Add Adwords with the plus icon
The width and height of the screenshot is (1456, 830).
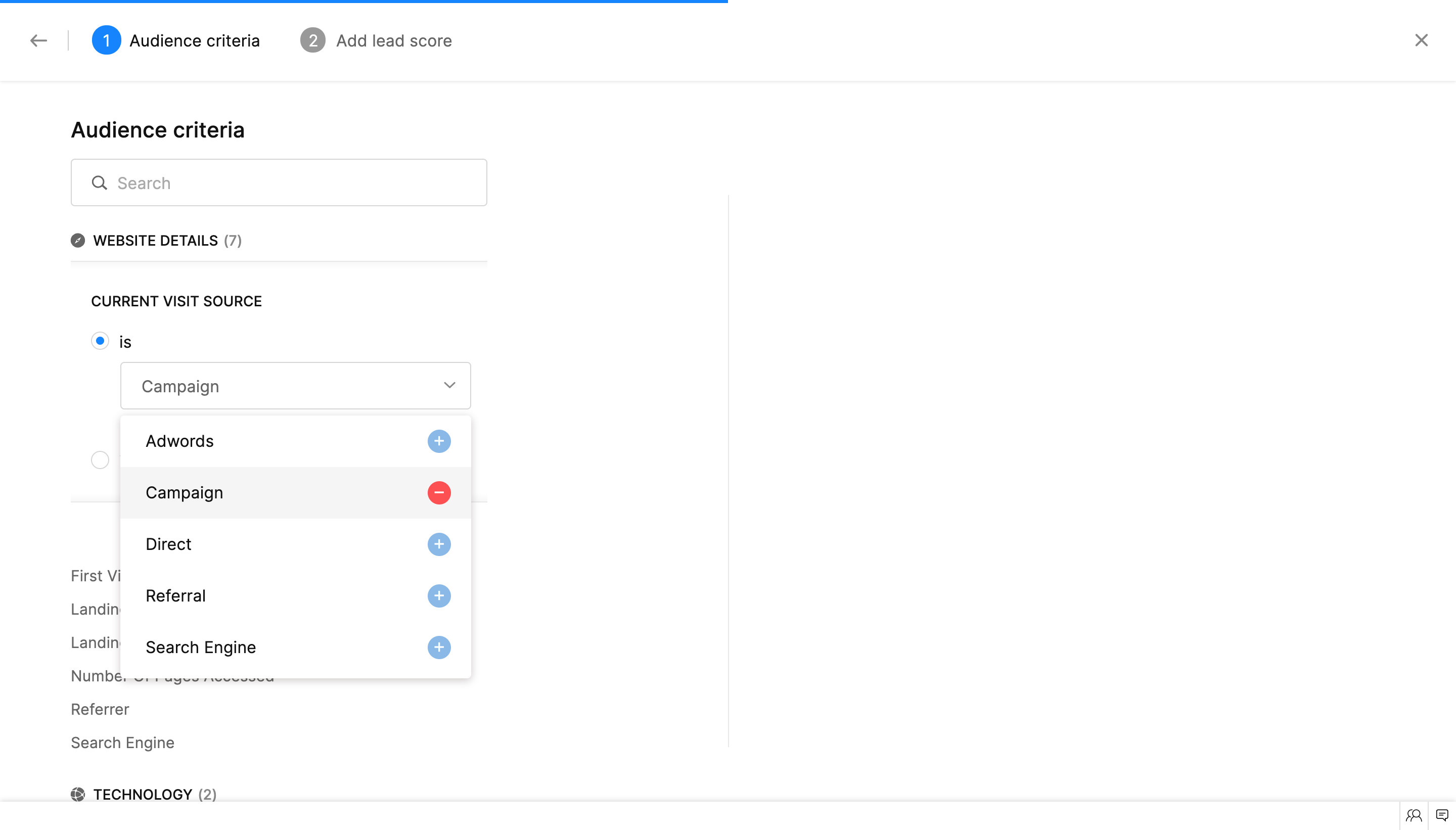438,441
